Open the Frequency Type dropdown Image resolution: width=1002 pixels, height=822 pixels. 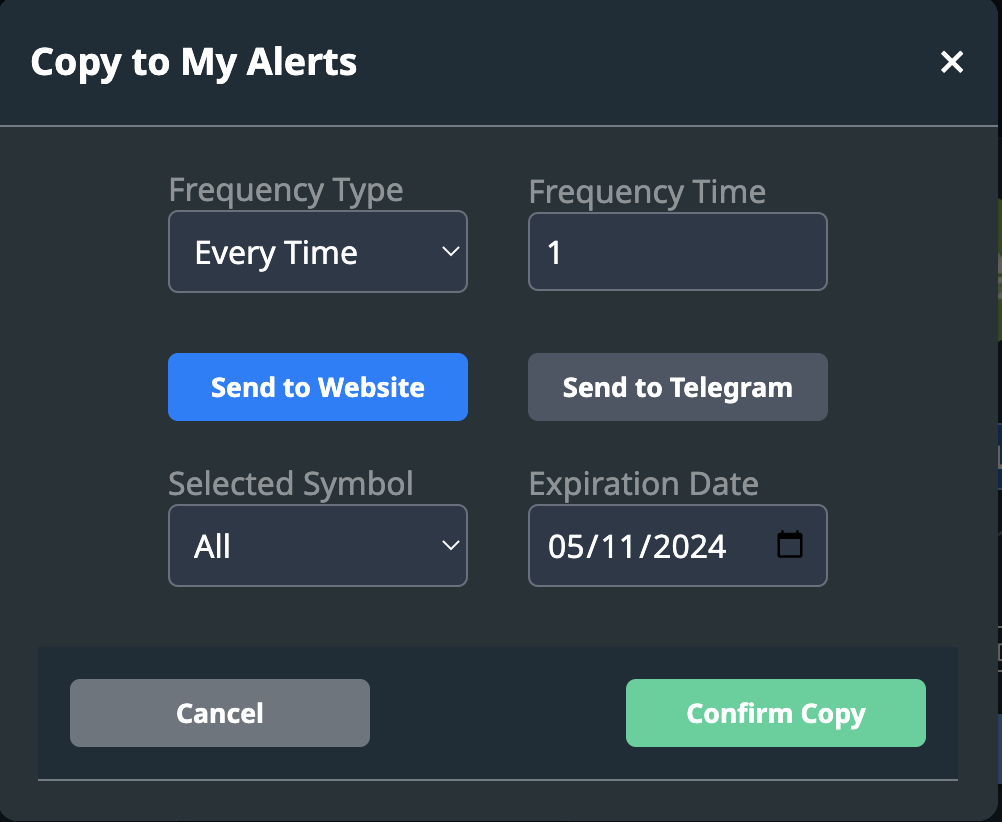(317, 252)
